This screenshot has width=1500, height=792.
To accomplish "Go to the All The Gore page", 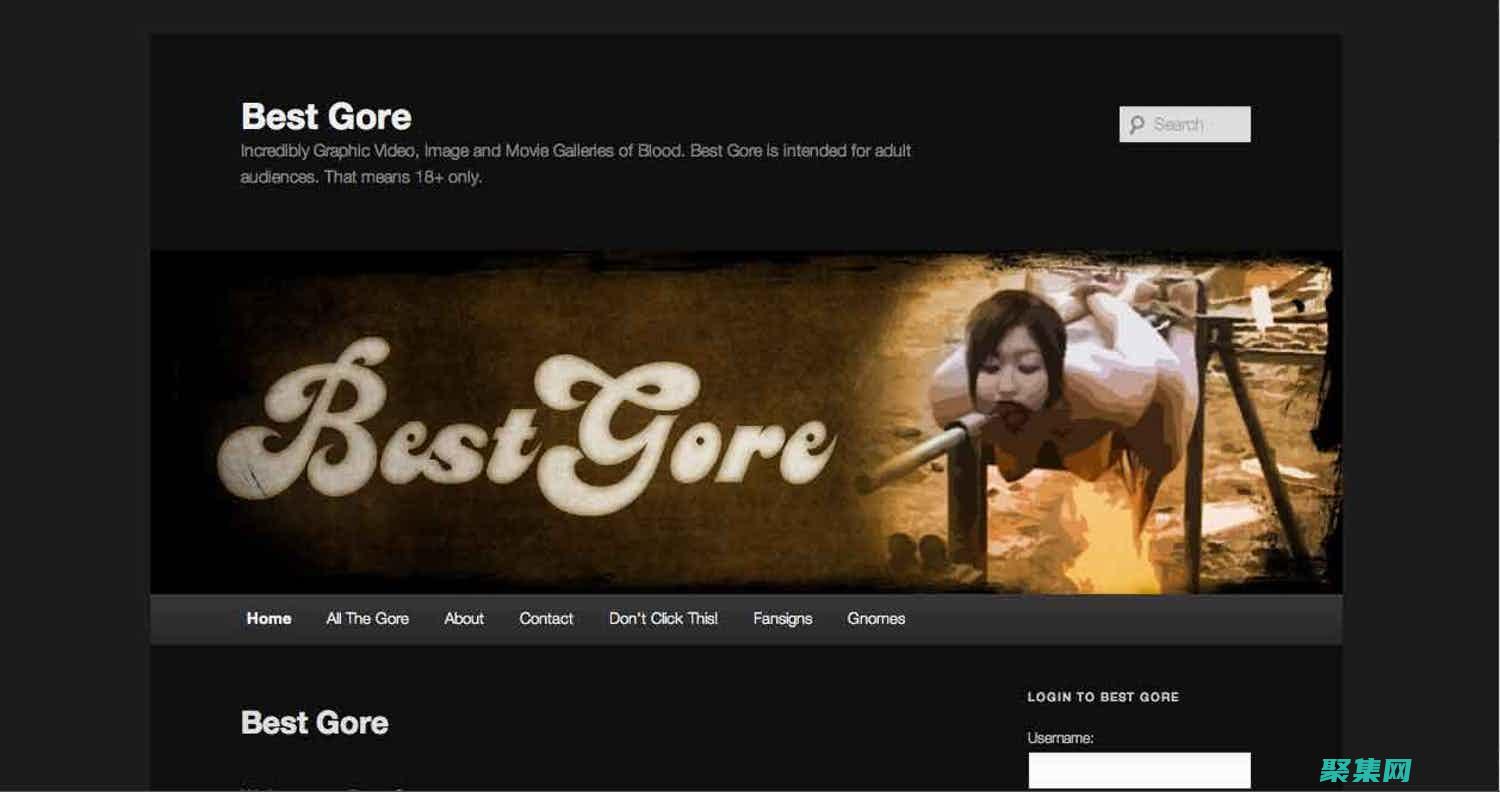I will [x=367, y=619].
